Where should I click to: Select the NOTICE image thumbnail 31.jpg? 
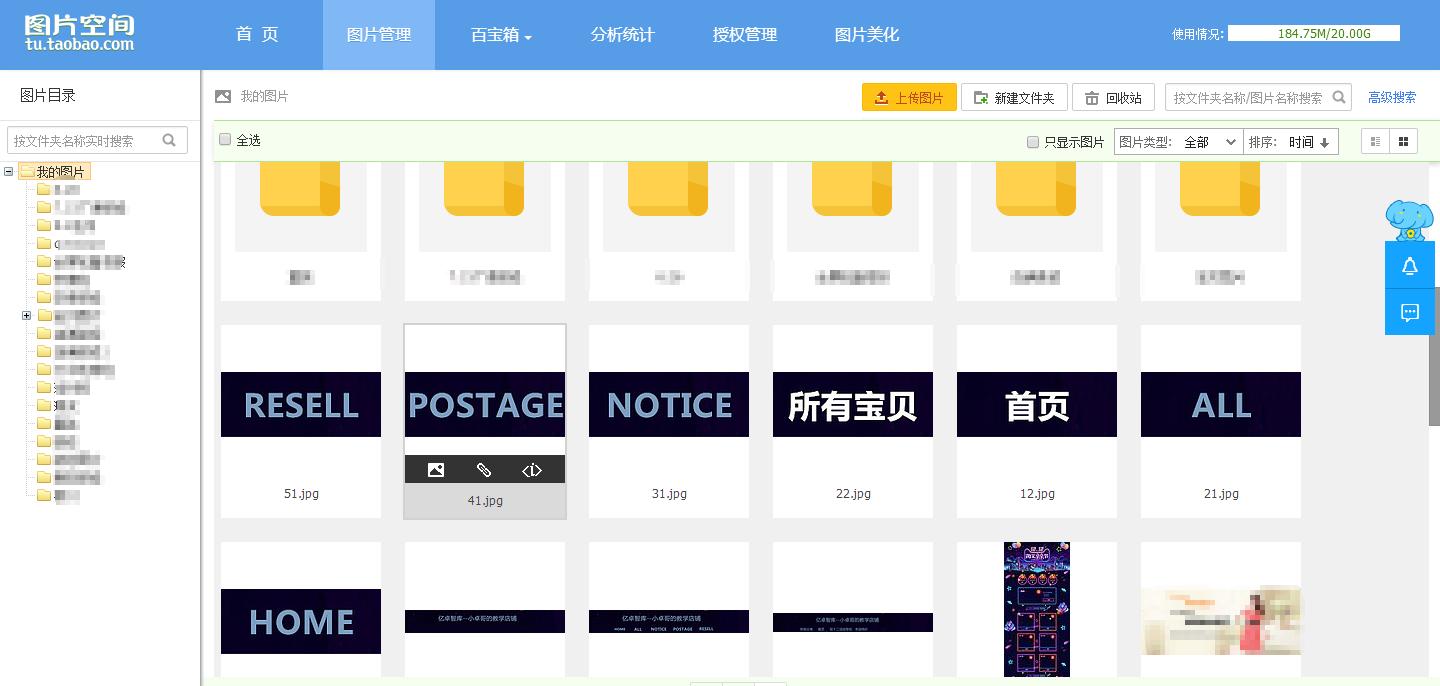pos(668,404)
